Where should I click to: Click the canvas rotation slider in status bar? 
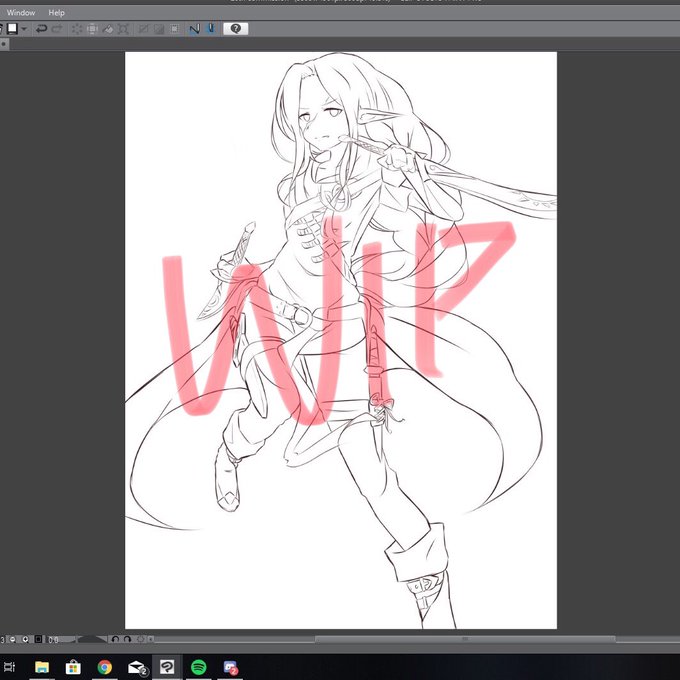click(x=92, y=639)
